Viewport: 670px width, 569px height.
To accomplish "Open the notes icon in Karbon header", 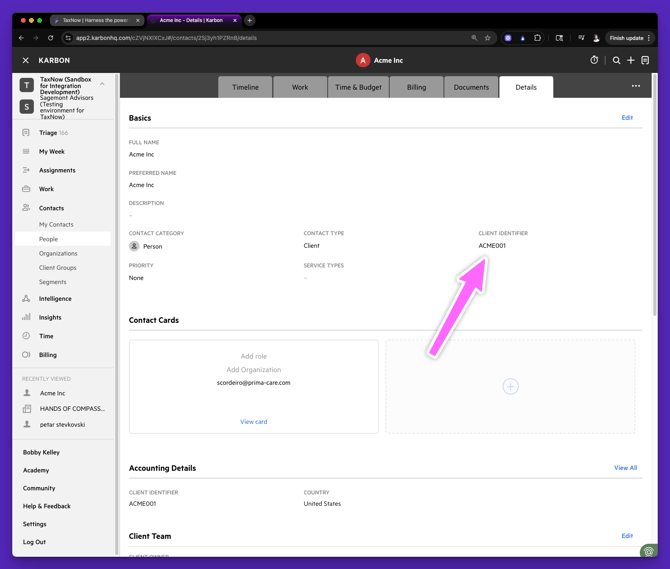I will pyautogui.click(x=645, y=60).
